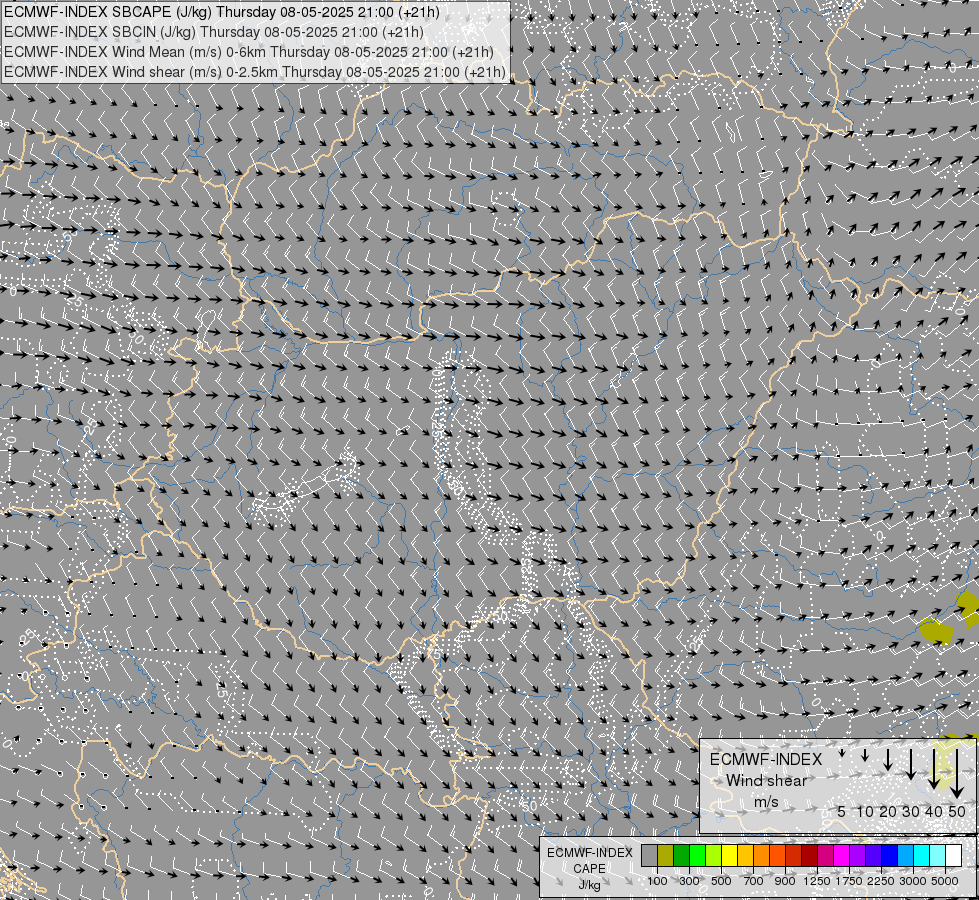Click the 30 m/s wind shear legend arrow
Screen dimensions: 979x900
pyautogui.click(x=911, y=764)
